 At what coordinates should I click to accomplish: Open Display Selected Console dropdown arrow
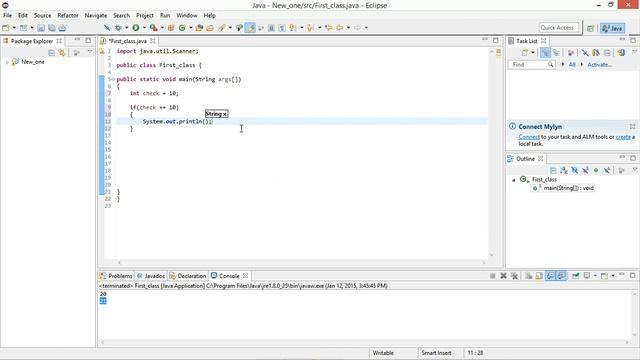(x=595, y=276)
